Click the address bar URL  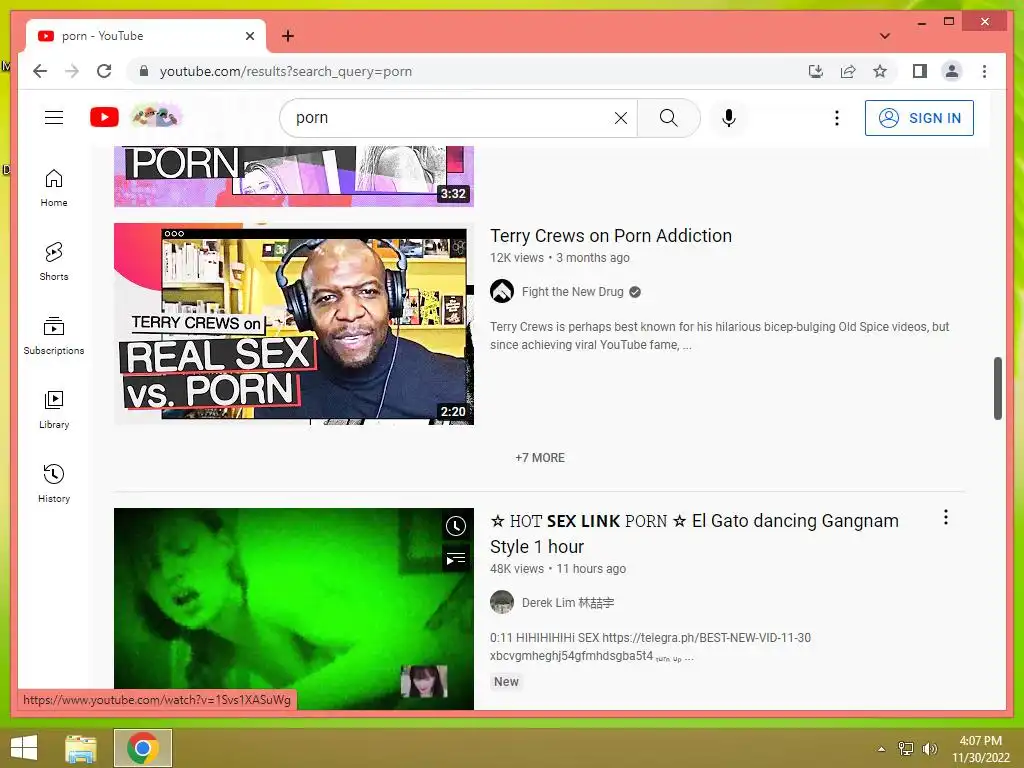pyautogui.click(x=285, y=71)
